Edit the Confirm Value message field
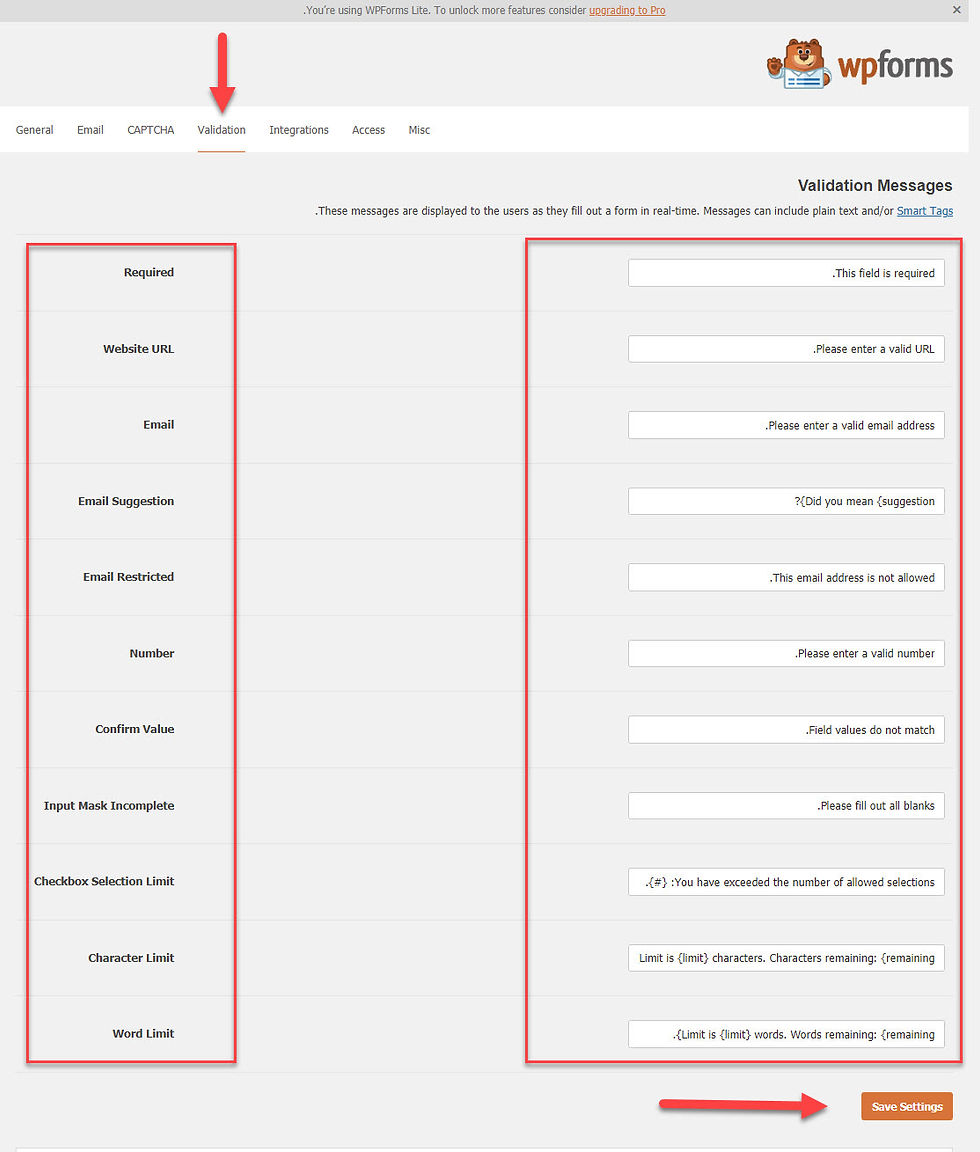 point(786,730)
